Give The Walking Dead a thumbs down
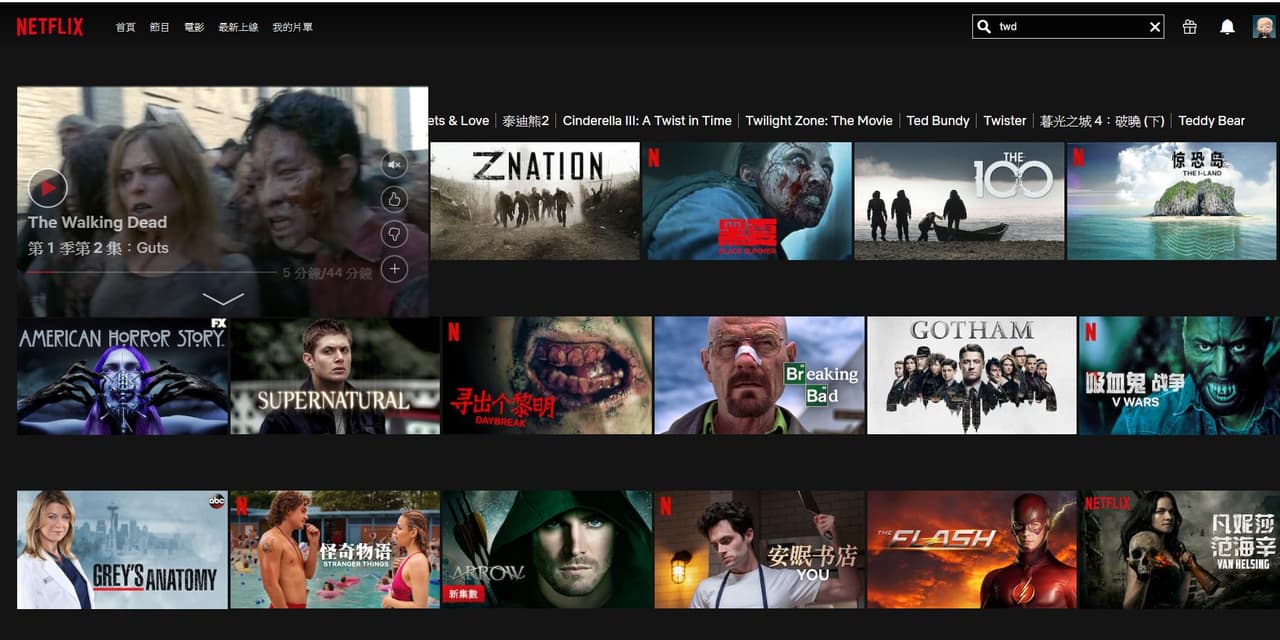Screen dimensions: 1280x640 (x=394, y=234)
